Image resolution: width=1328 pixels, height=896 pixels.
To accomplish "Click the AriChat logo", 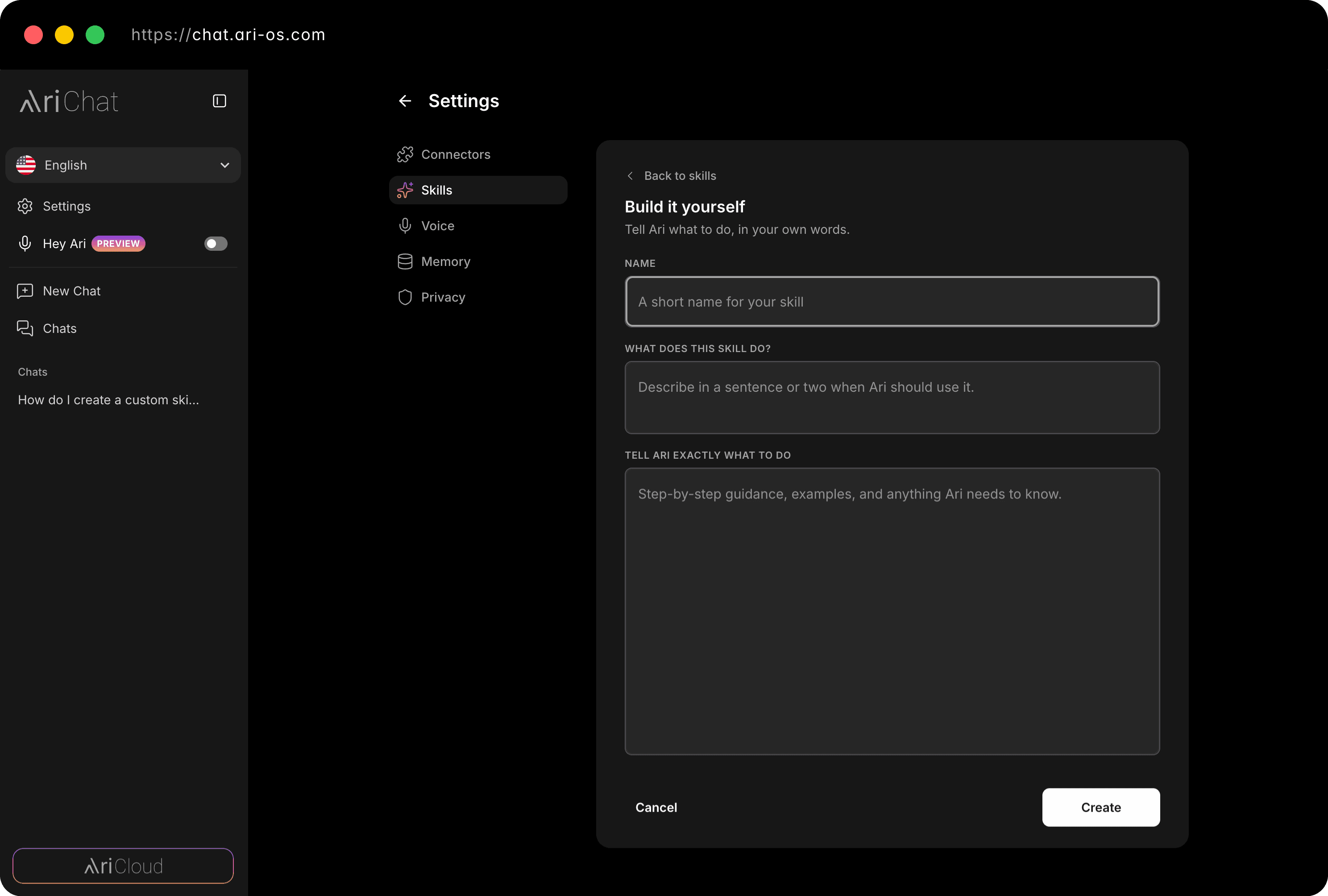I will [69, 102].
